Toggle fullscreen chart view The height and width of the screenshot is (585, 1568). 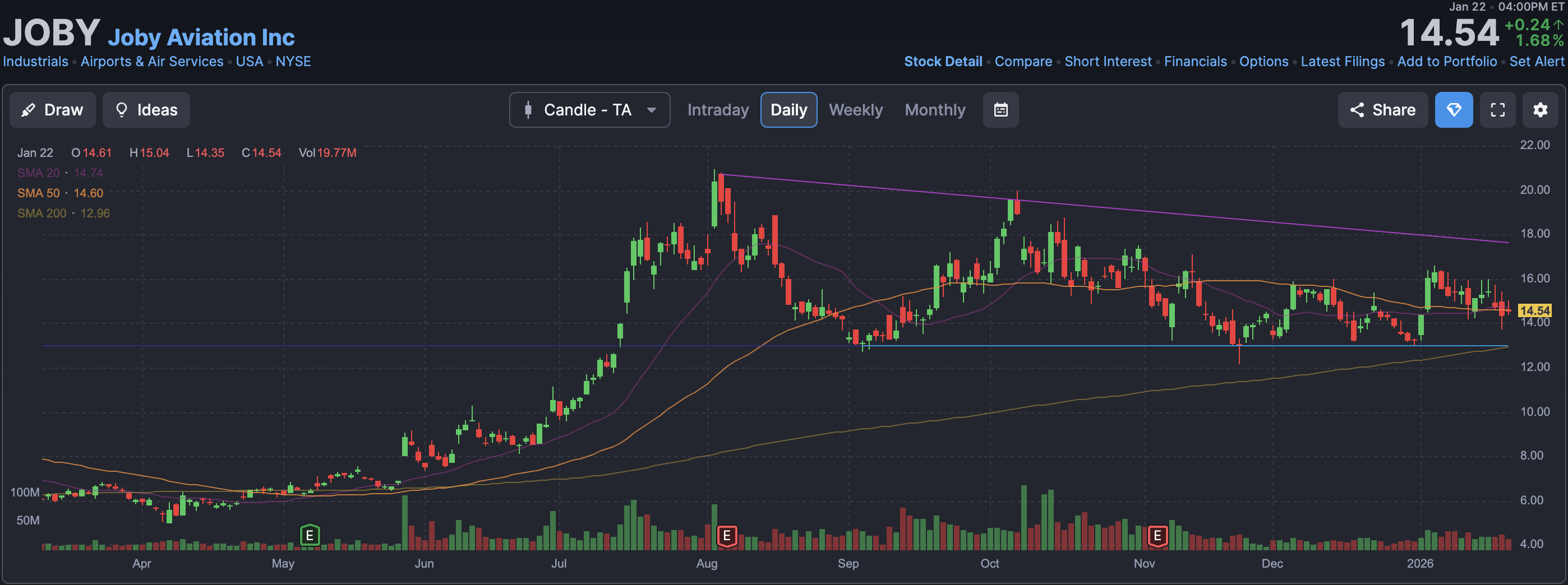[1497, 110]
